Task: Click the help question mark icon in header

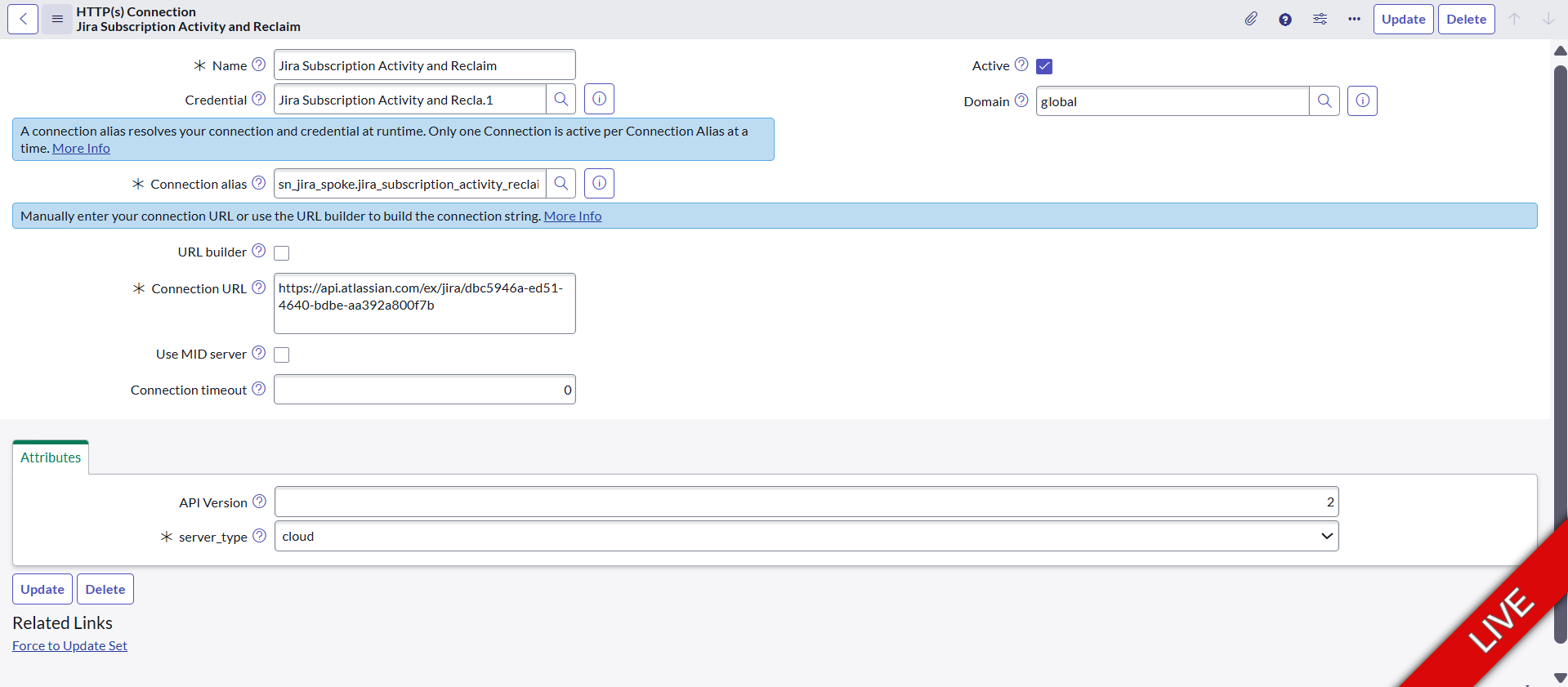Action: click(1285, 20)
